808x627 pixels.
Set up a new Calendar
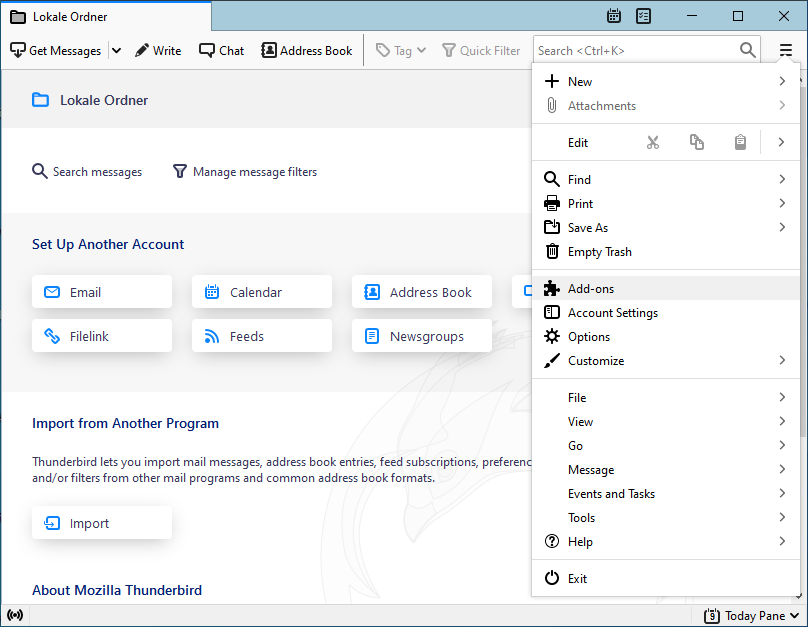click(262, 292)
